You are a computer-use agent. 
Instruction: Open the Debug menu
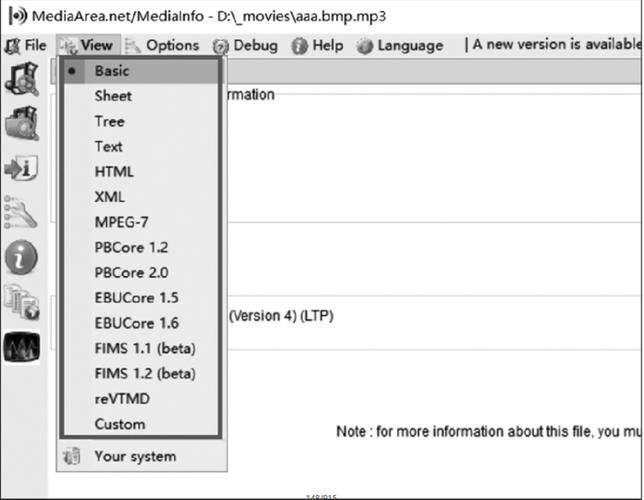point(246,46)
